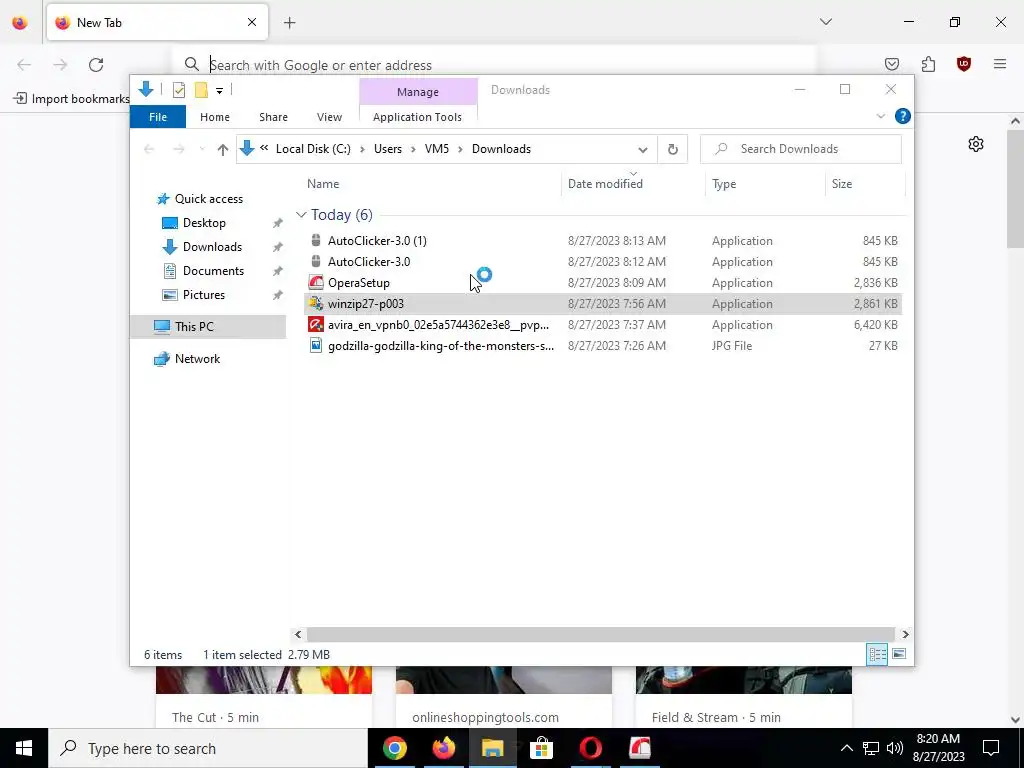Launch Google Chrome from the taskbar
This screenshot has width=1024, height=768.
(395, 748)
